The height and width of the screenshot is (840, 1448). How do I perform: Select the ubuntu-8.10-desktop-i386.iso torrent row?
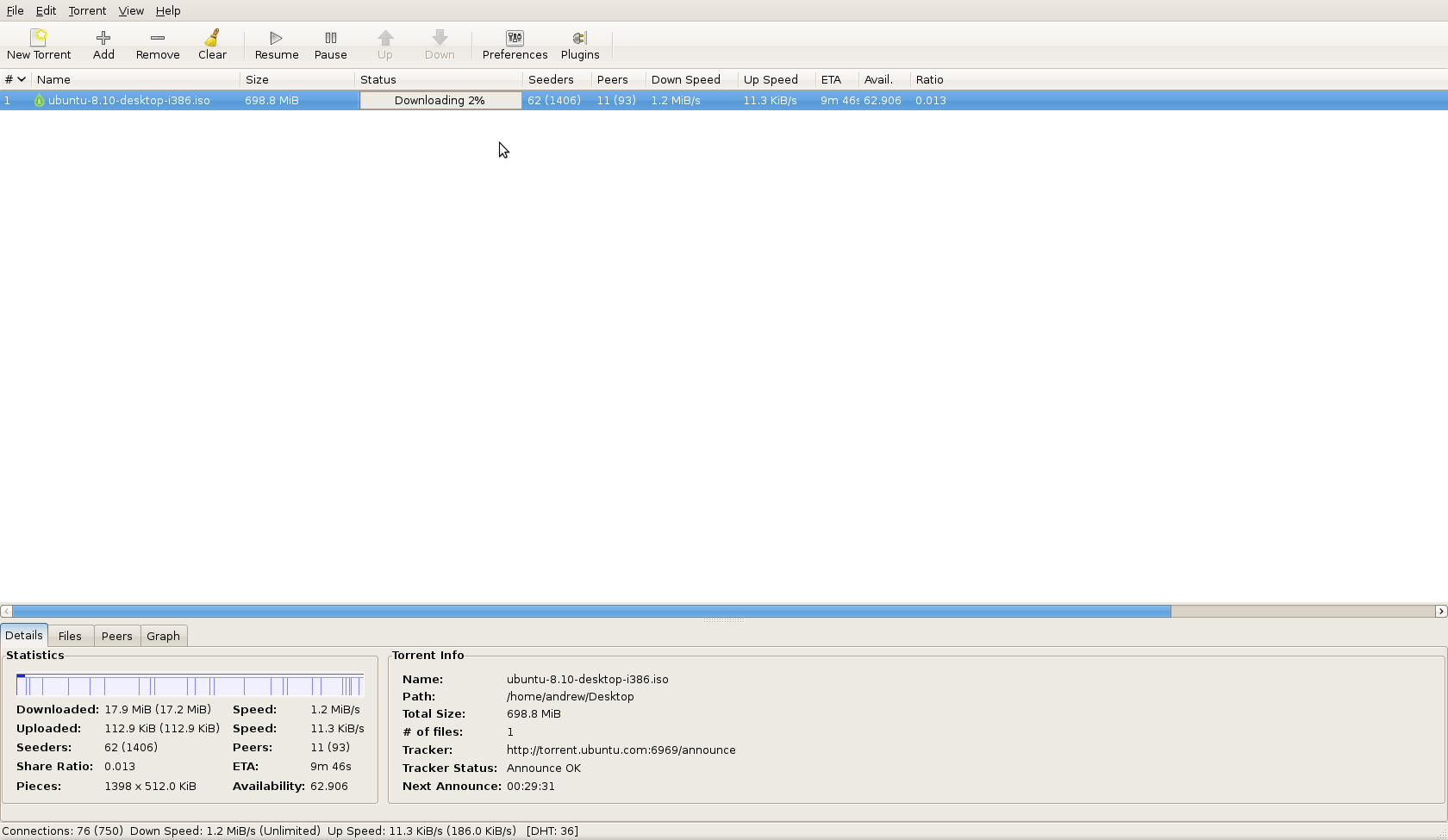pos(128,101)
